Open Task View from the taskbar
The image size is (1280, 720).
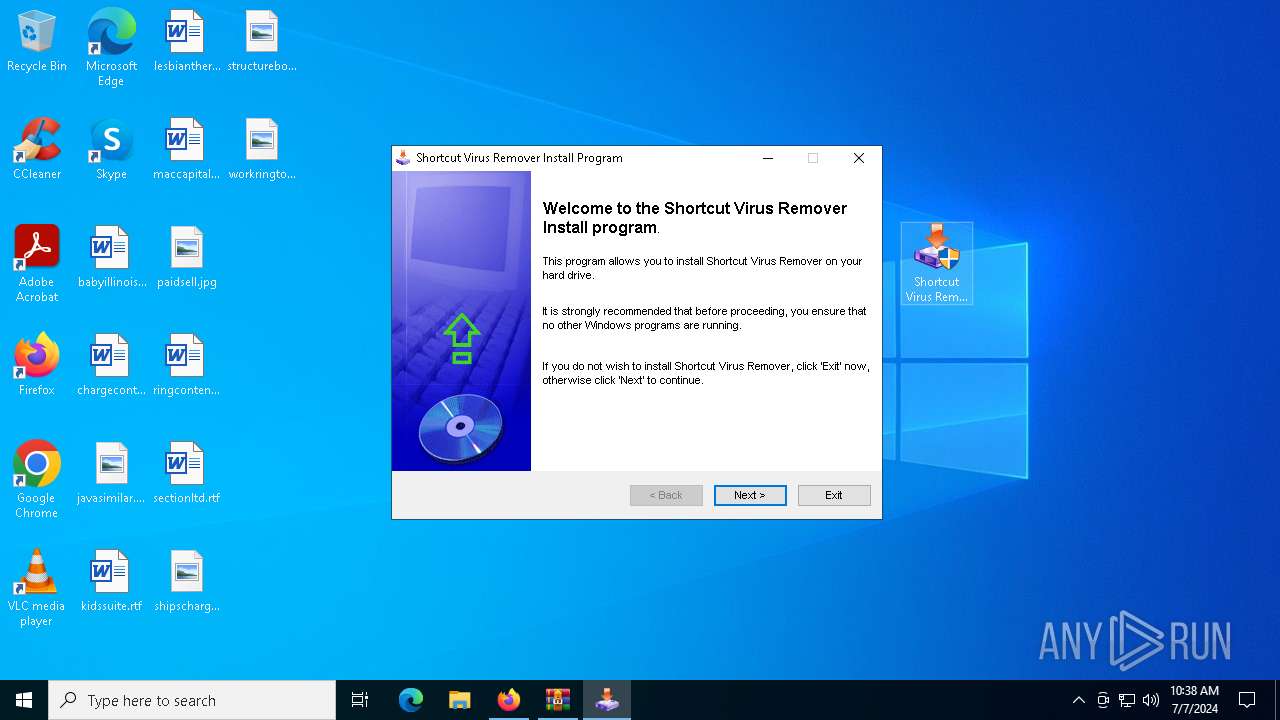[360, 700]
